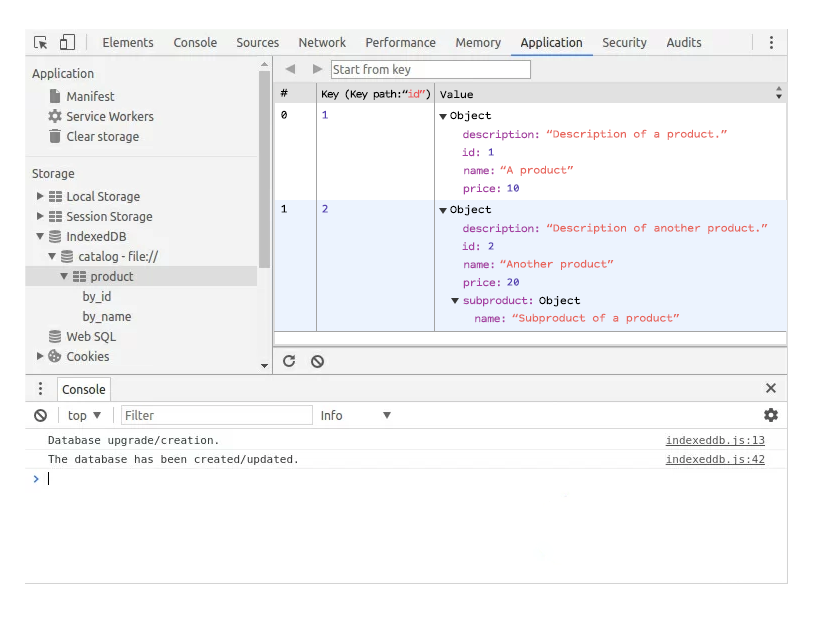The height and width of the screenshot is (625, 820).
Task: Click the description "Description of a product."
Action: click(x=595, y=134)
